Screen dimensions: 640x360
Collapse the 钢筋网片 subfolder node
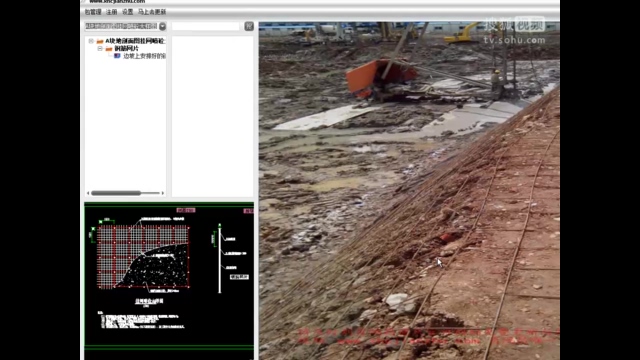click(100, 48)
